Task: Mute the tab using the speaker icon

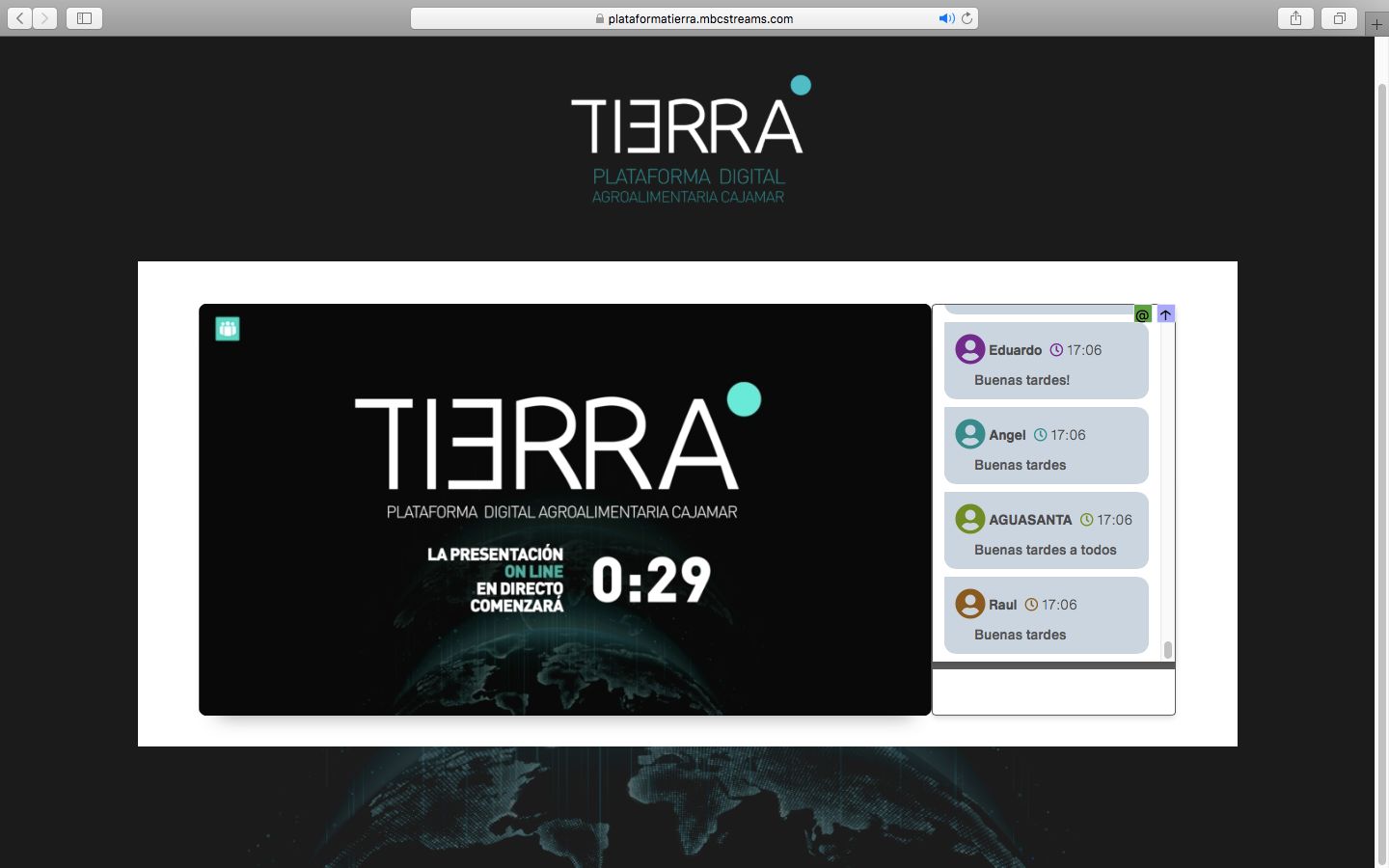Action: (946, 18)
